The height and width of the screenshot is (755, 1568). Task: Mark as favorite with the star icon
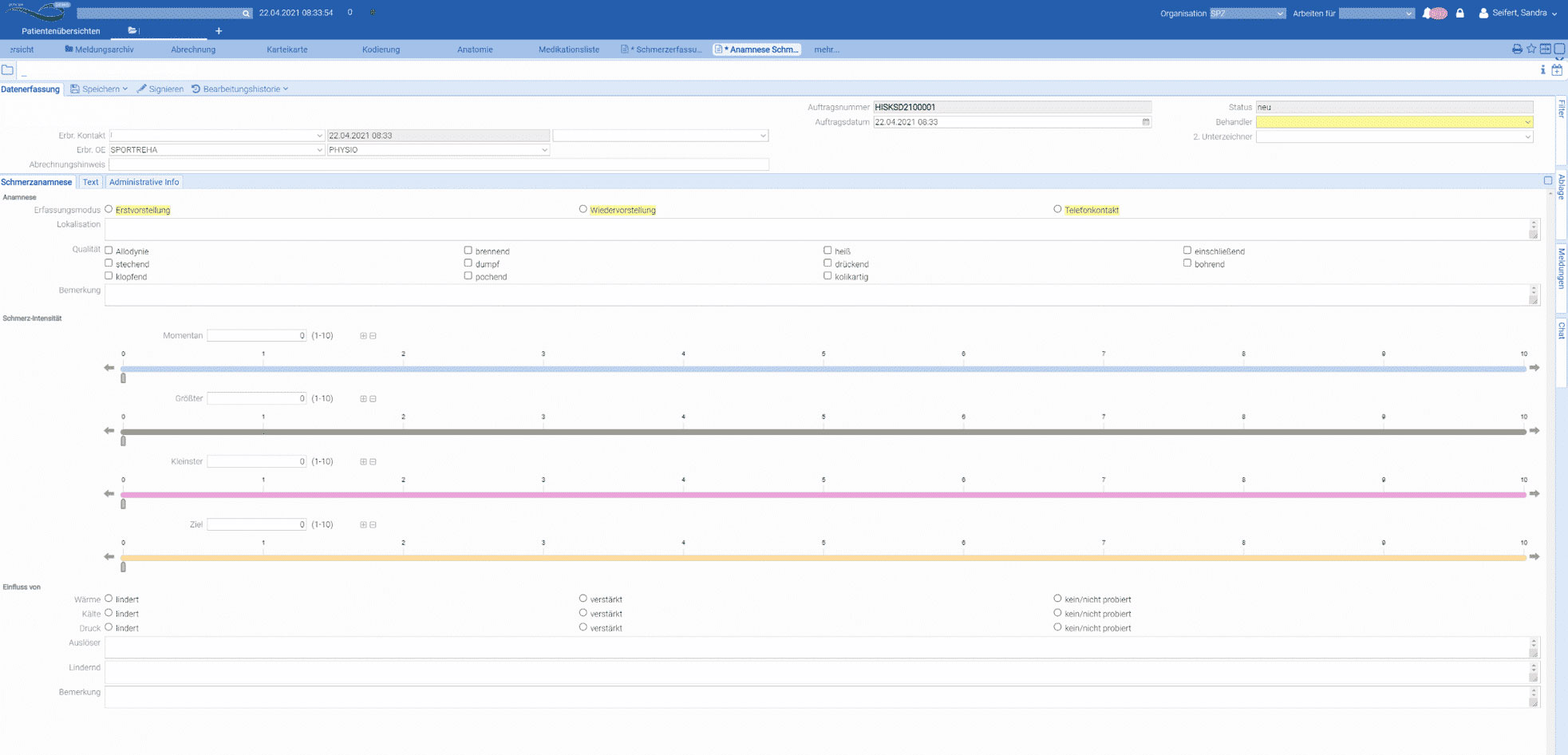click(x=1530, y=49)
